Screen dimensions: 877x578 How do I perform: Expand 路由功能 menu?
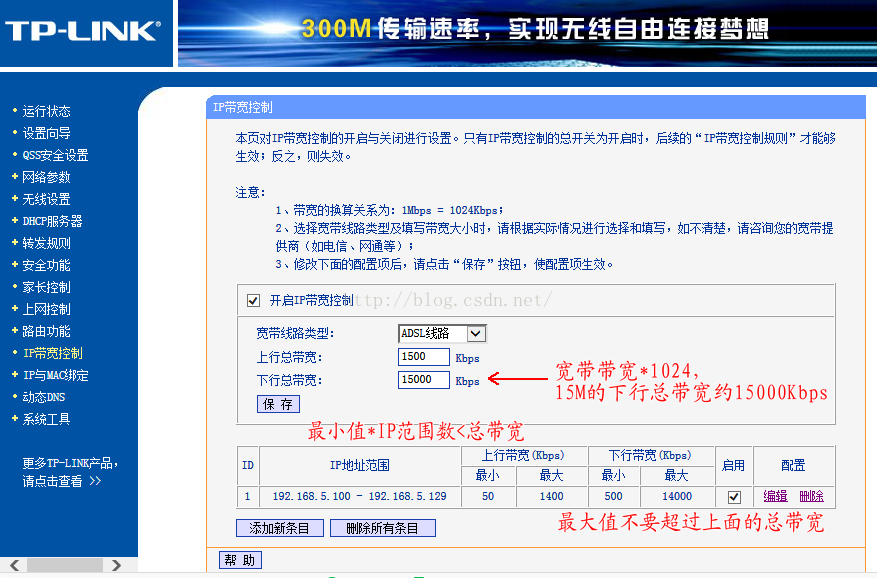click(x=46, y=331)
